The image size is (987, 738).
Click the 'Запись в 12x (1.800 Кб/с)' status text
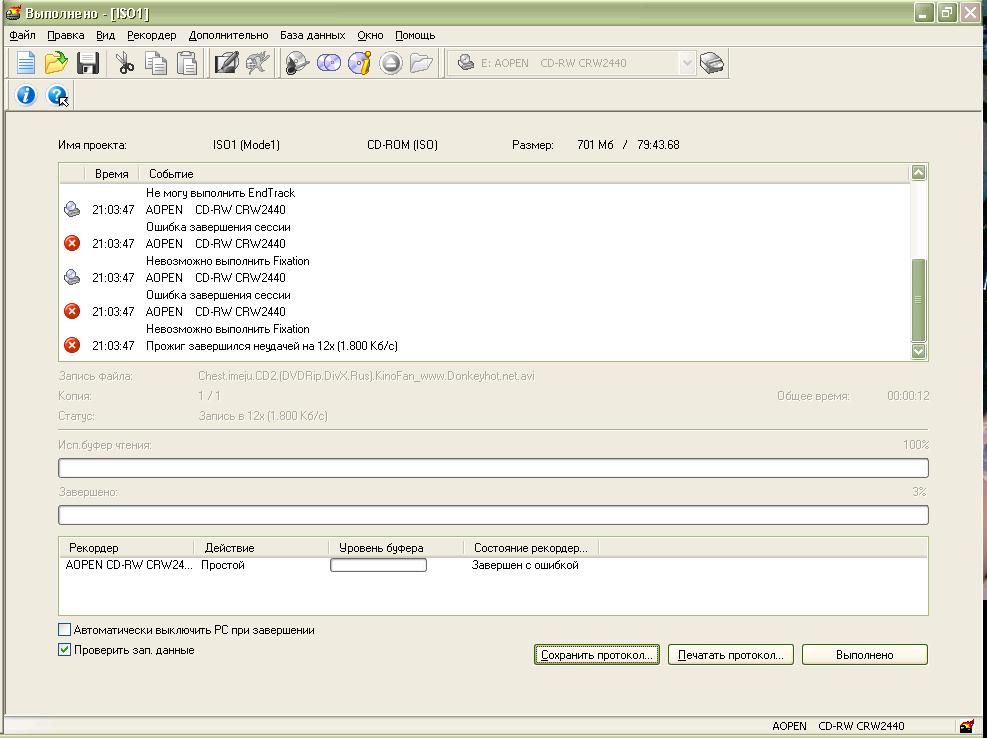point(262,416)
